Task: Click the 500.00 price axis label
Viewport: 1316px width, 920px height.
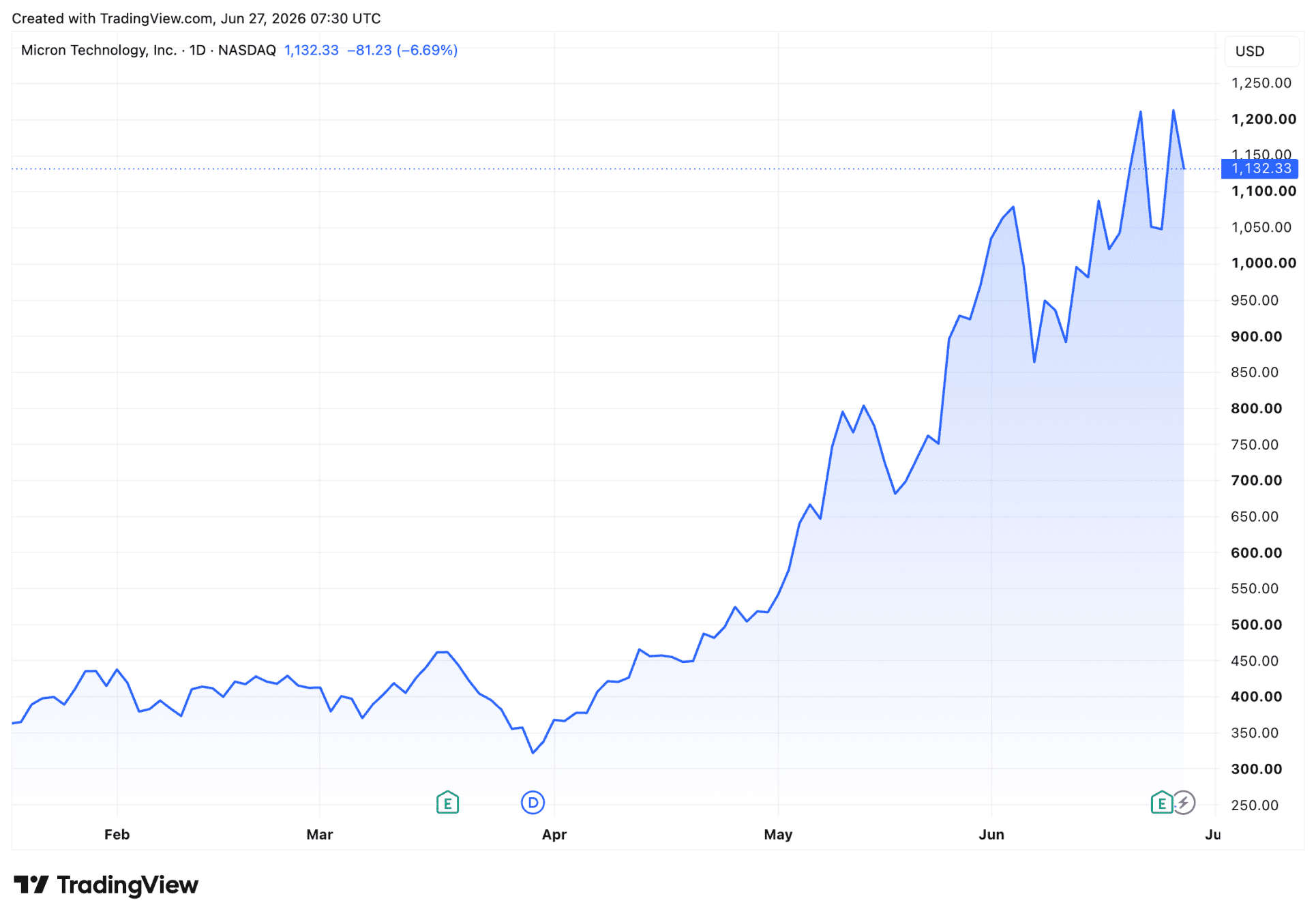Action: click(1256, 625)
